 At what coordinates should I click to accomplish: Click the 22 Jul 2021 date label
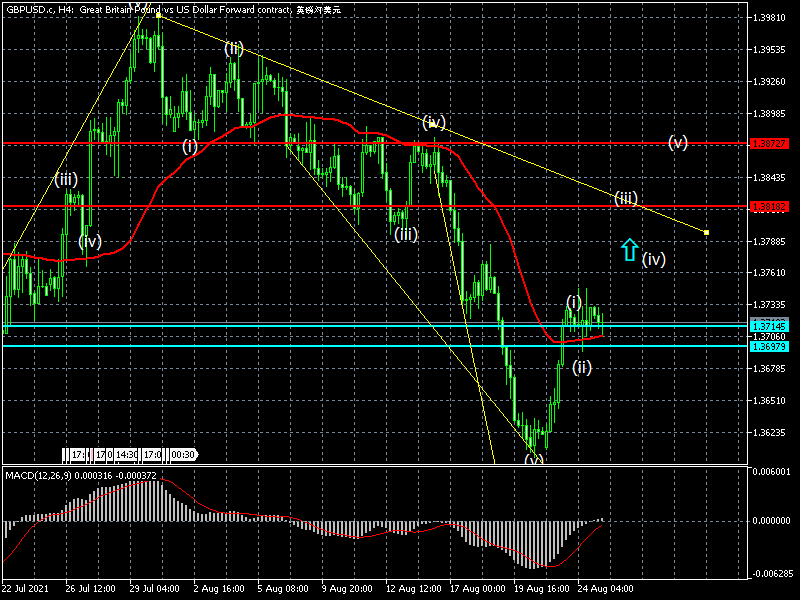[x=26, y=590]
